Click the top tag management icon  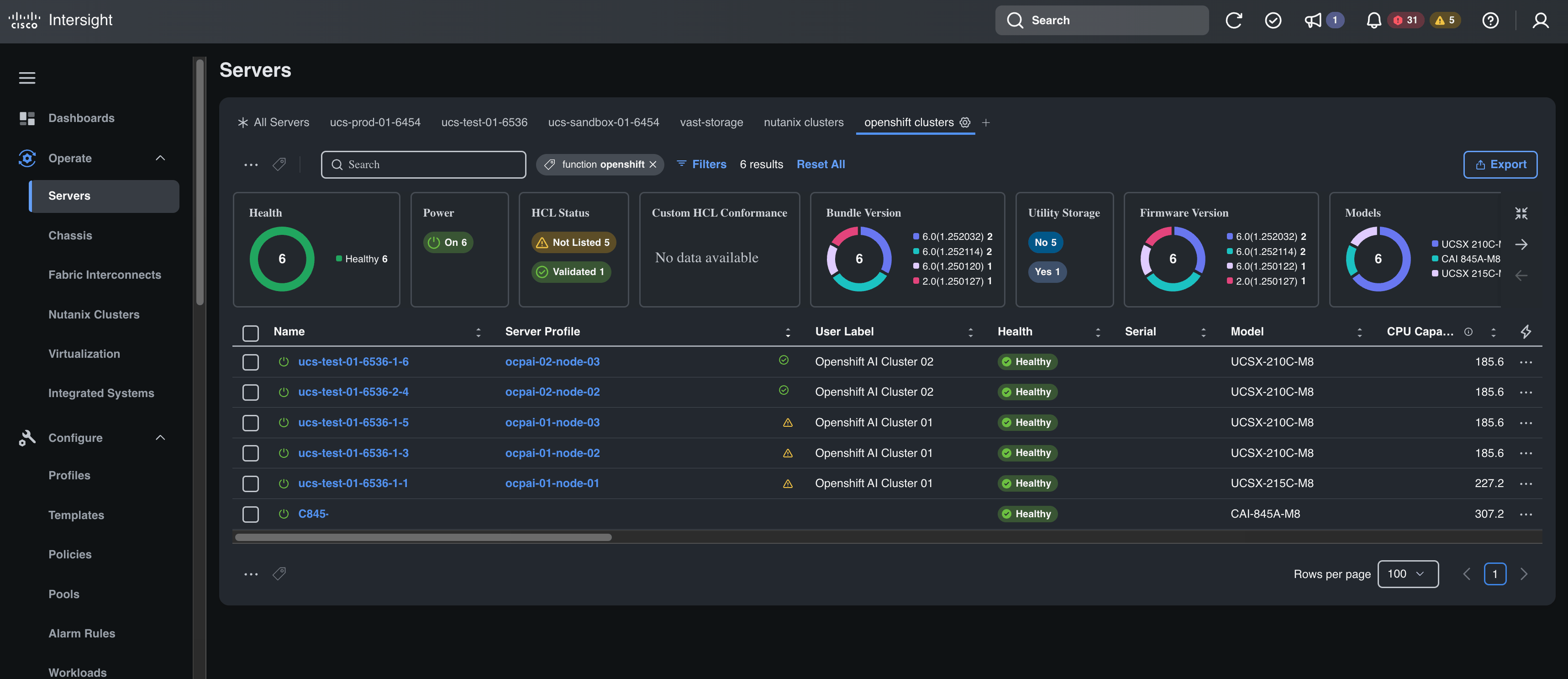point(279,164)
